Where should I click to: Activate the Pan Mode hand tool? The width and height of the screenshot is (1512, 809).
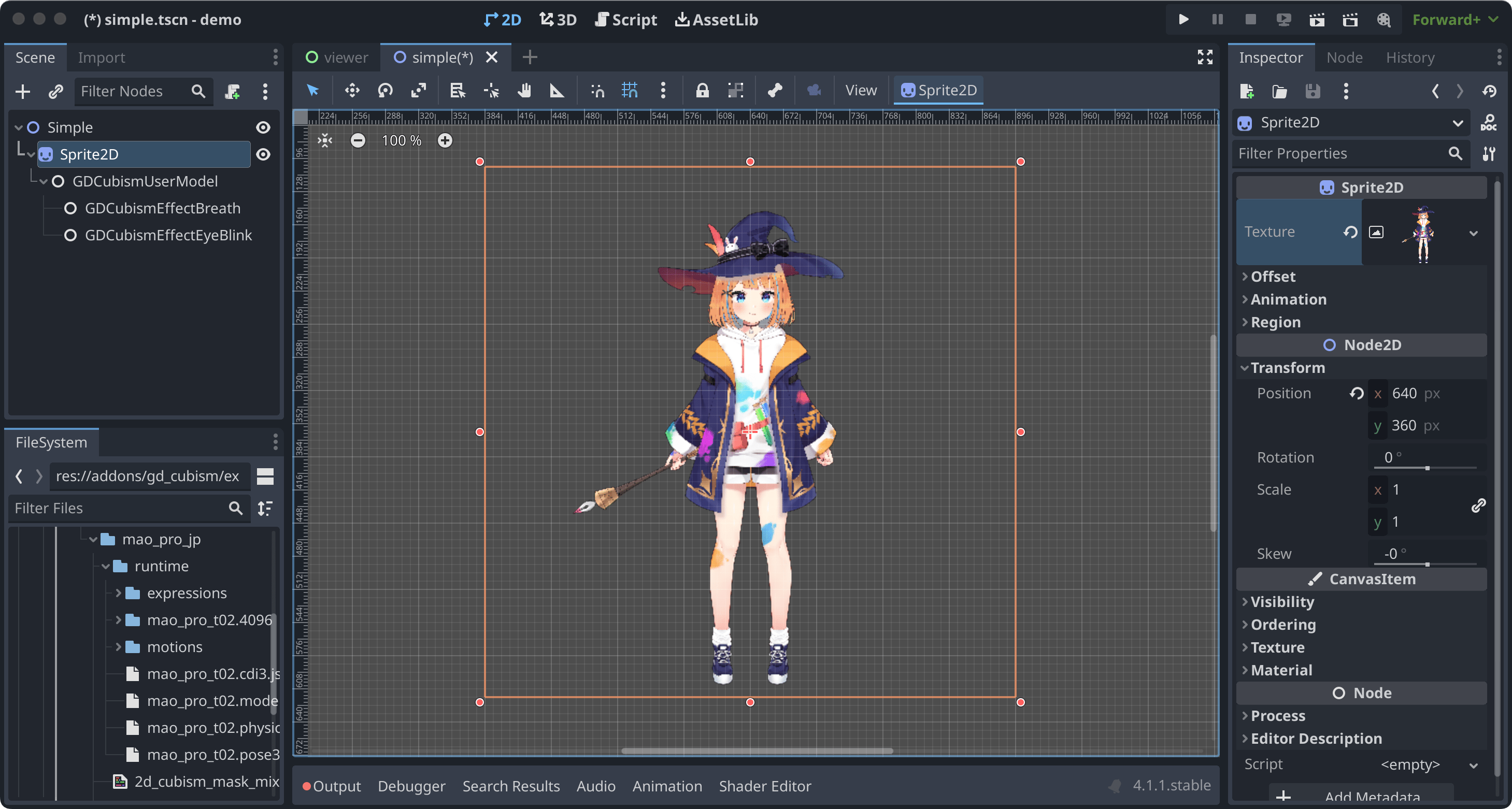[523, 90]
